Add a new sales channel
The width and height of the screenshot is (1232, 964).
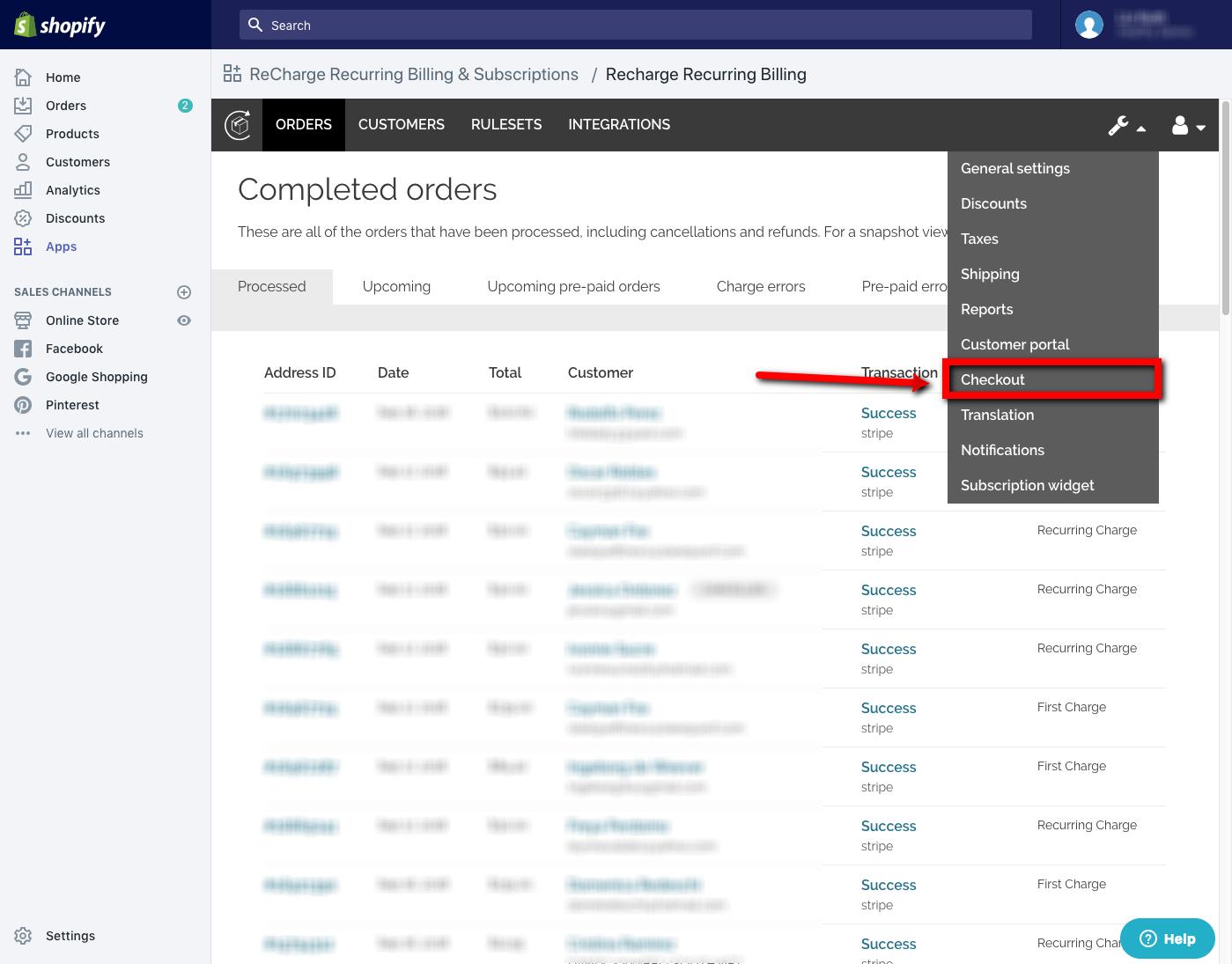pos(184,292)
